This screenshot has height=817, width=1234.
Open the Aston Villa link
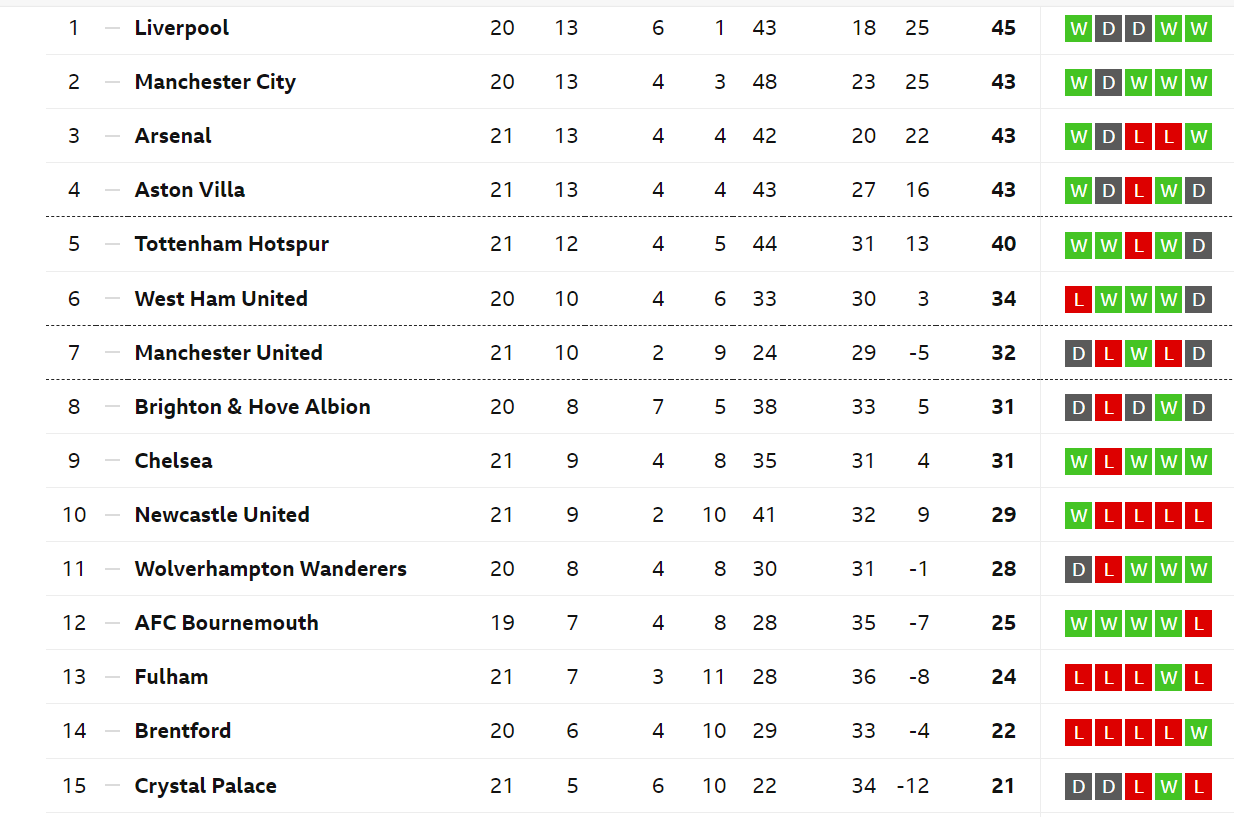click(x=190, y=190)
